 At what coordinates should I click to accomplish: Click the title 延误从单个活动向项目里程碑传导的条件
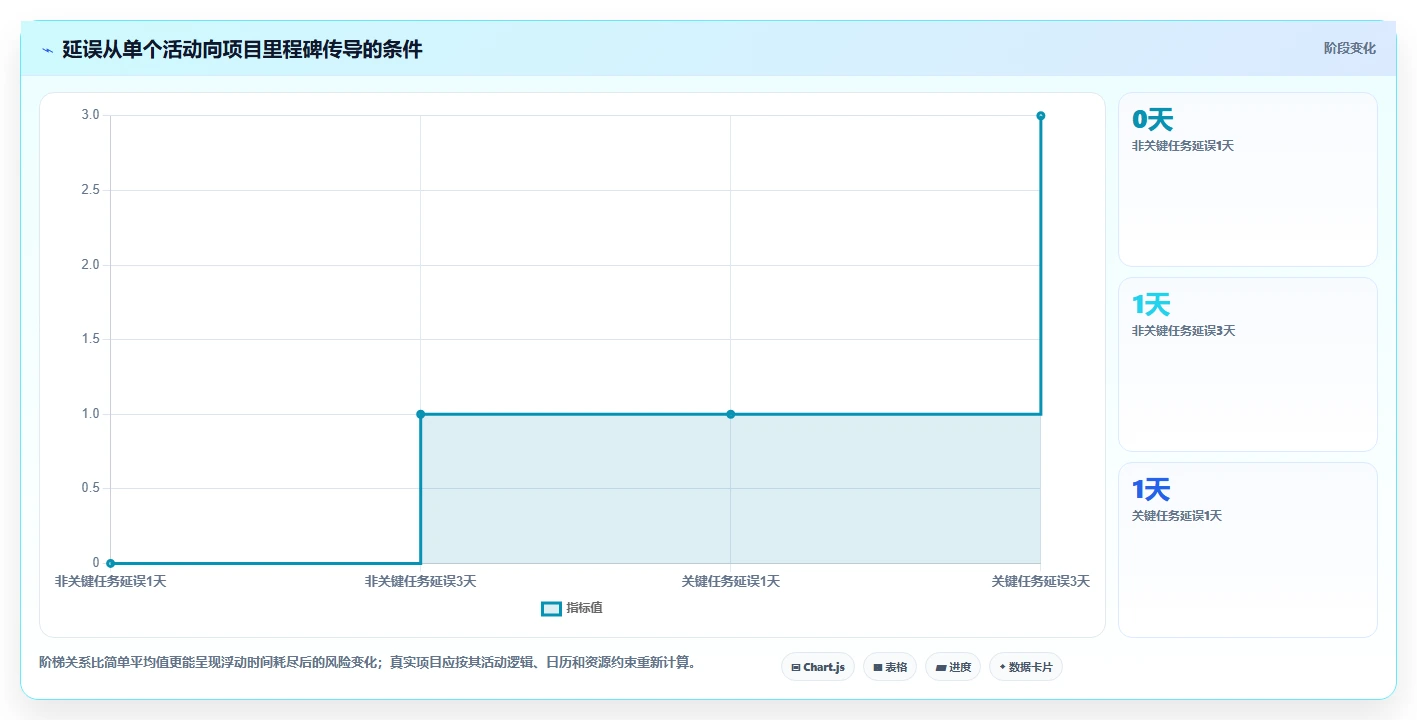click(x=242, y=49)
